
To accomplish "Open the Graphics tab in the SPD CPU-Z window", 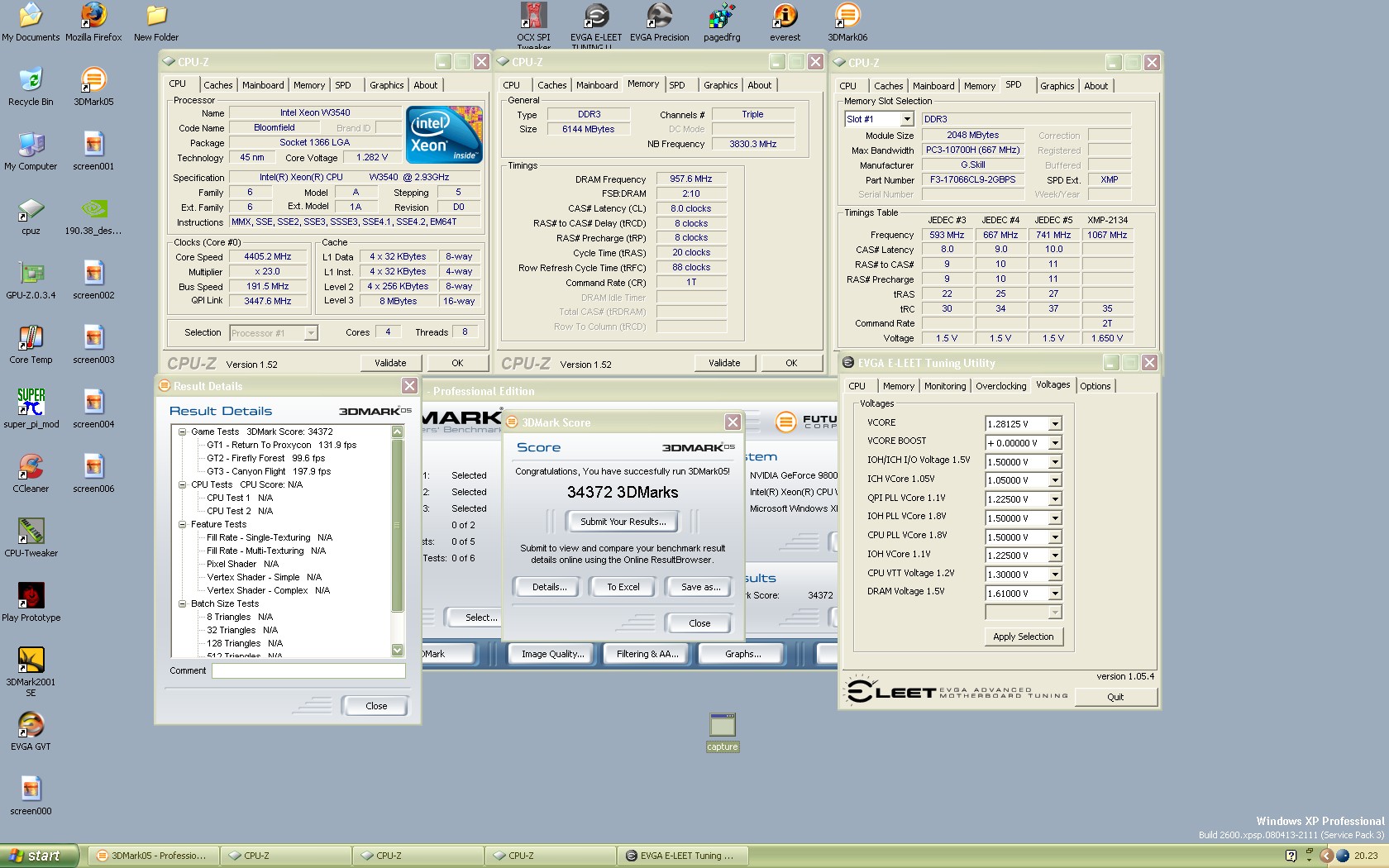I will point(1057,86).
